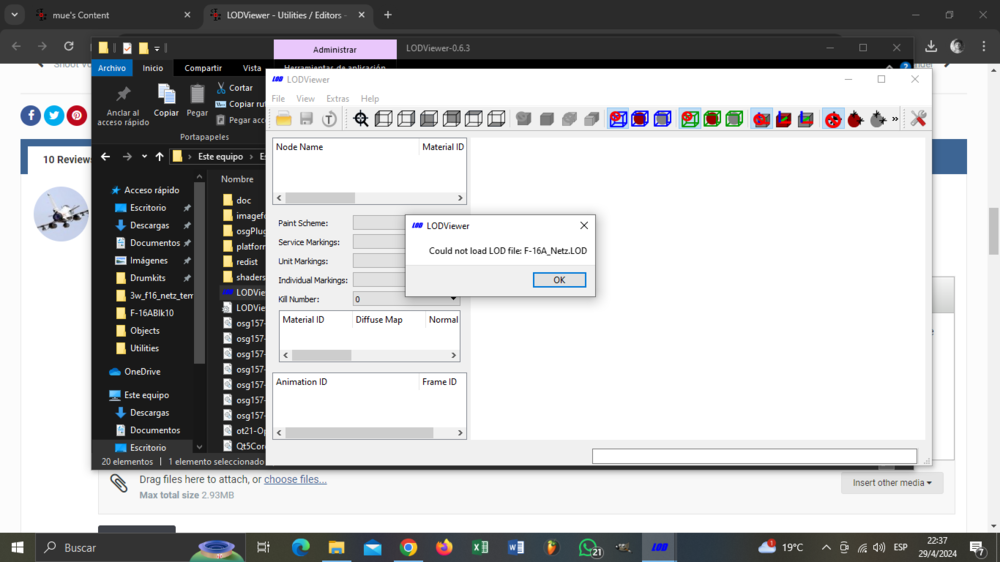Open the Archivo tab in File Explorer
Image resolution: width=1000 pixels, height=562 pixels.
pyautogui.click(x=112, y=68)
